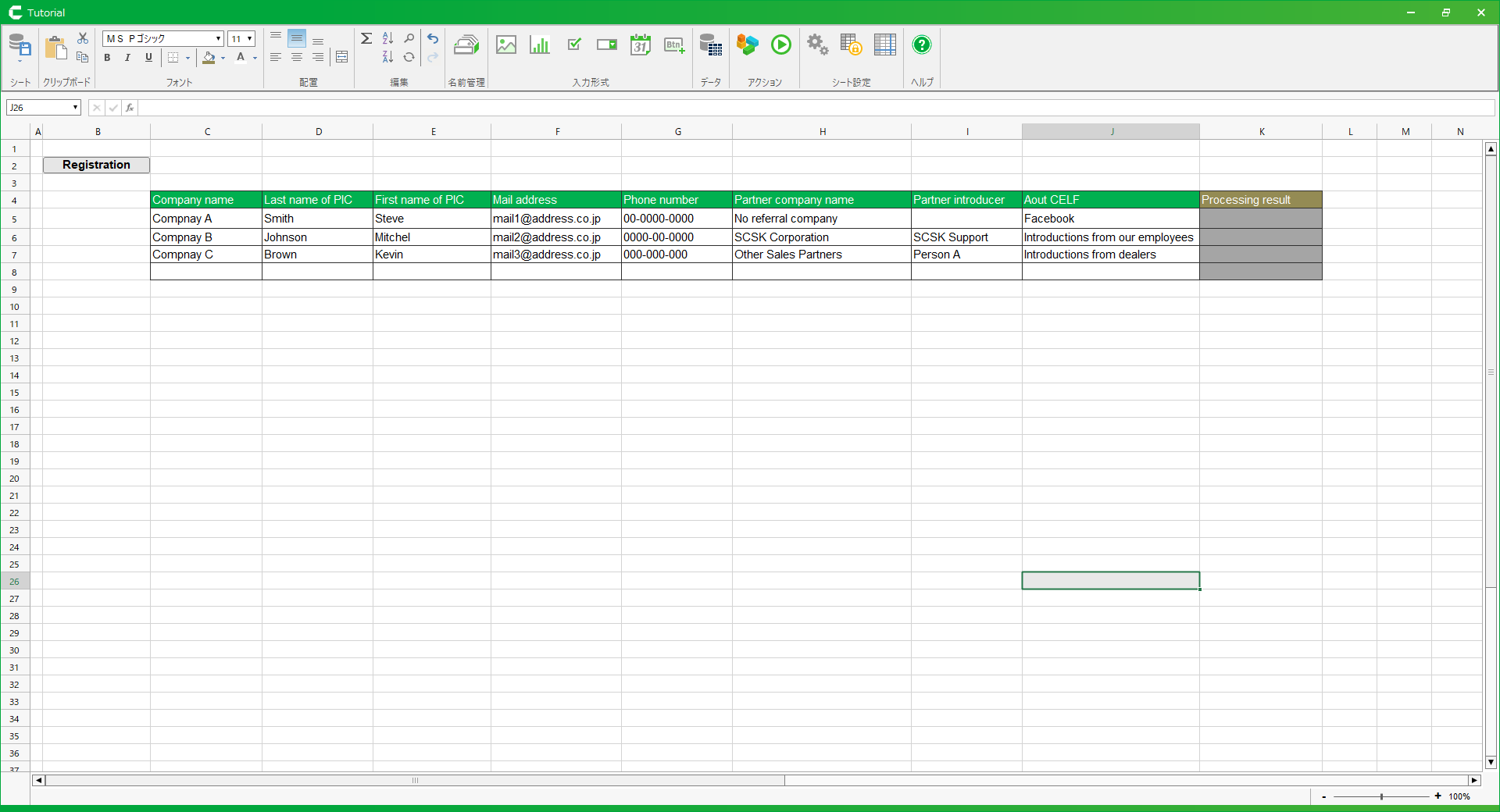This screenshot has height=812, width=1500.
Task: Toggle italic formatting
Action: [127, 58]
